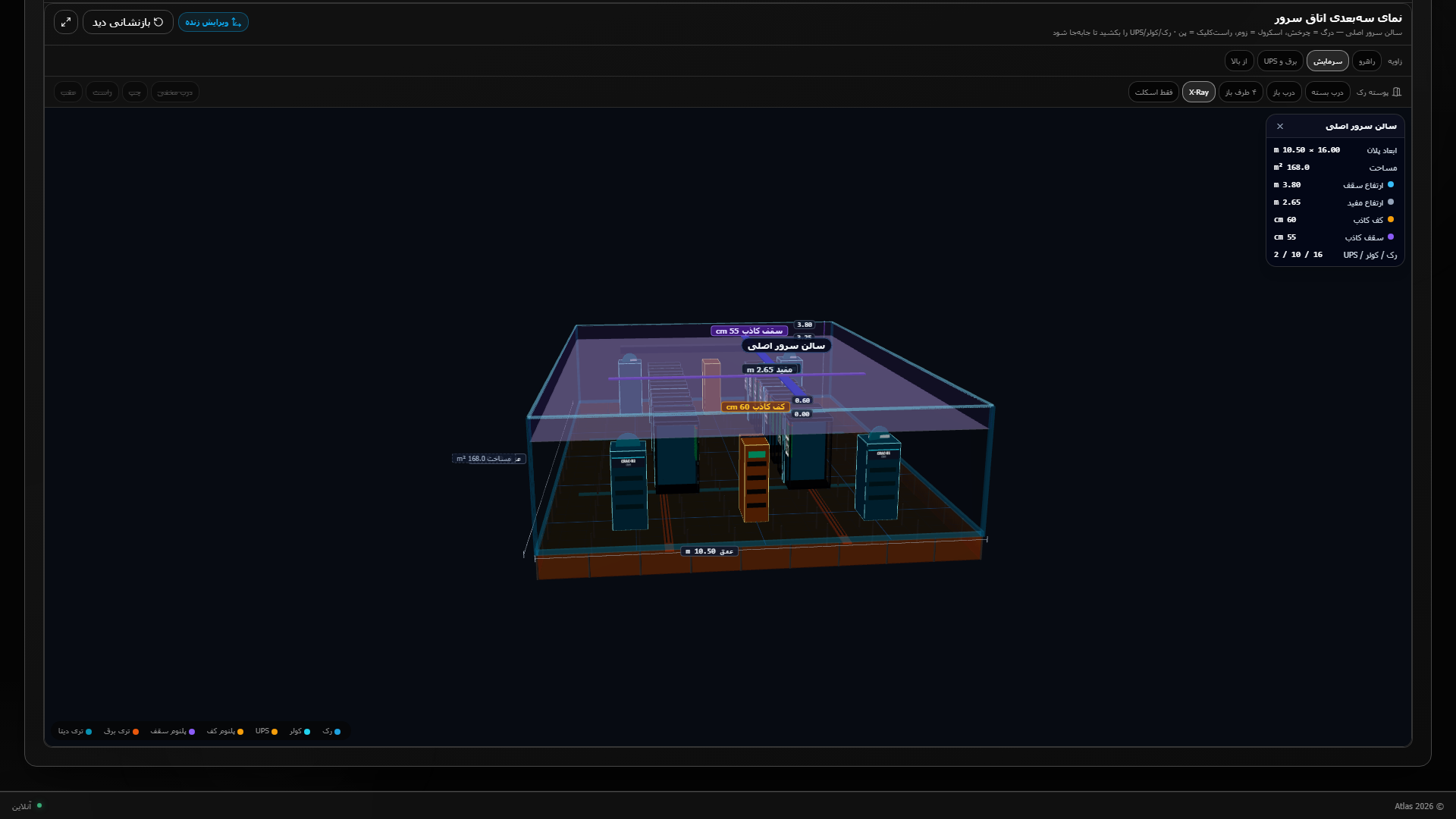Viewport: 1456px width, 819px height.
Task: Click the سقف کاذب 55 cm label in 3D view
Action: pos(749,331)
